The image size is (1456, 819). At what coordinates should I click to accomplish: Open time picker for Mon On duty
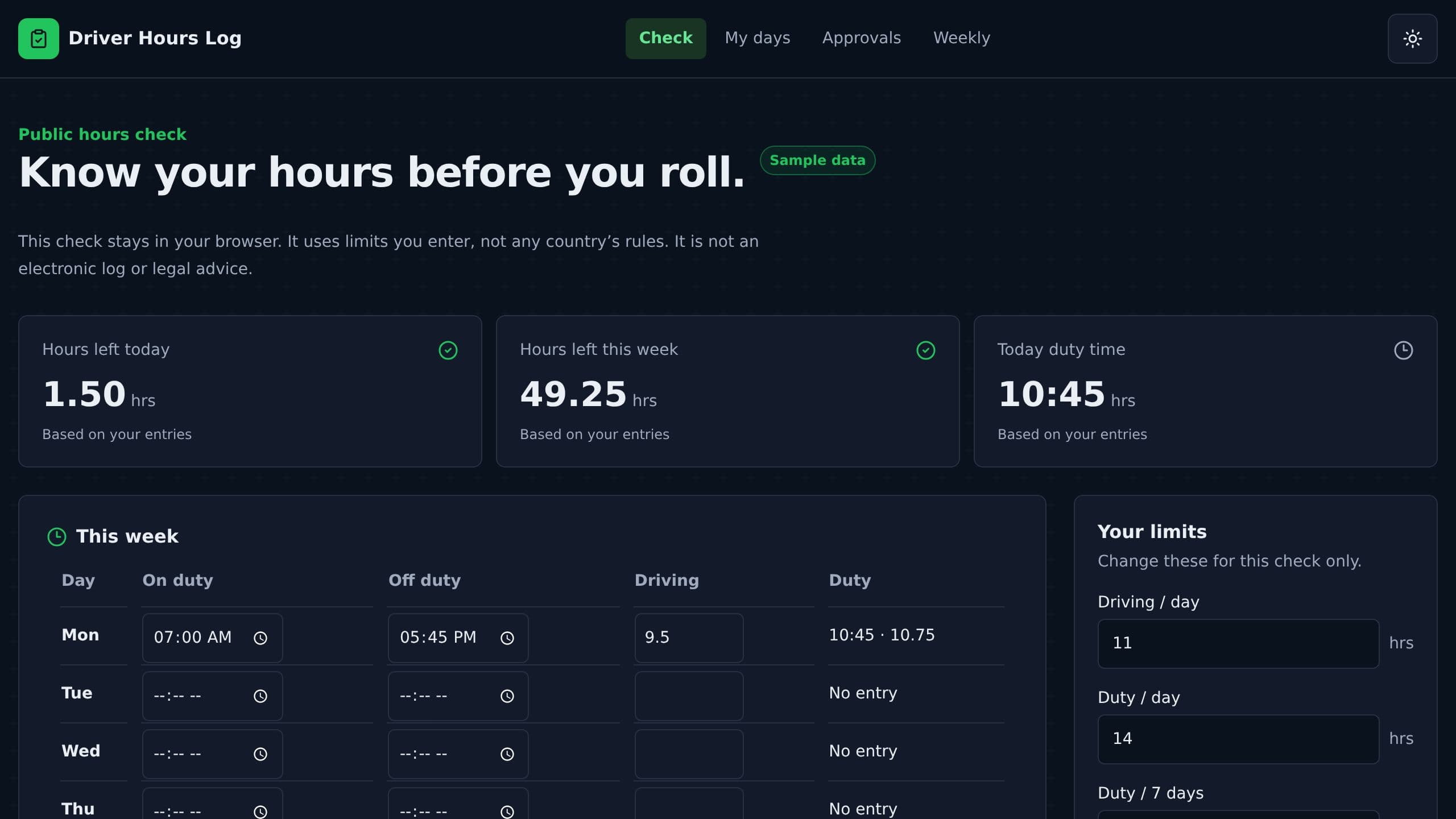[260, 638]
